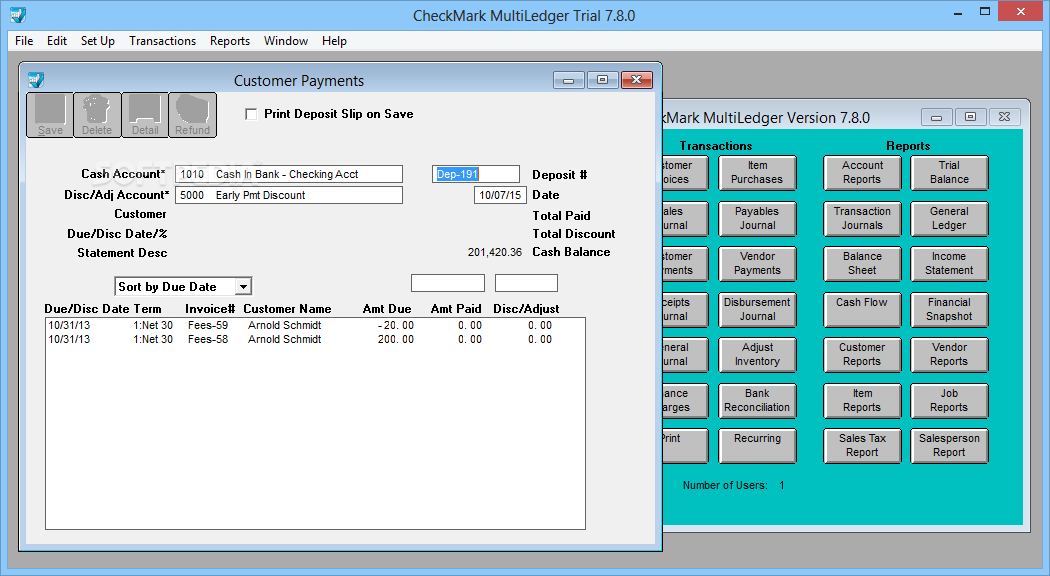Open the Sales Tax Report
This screenshot has height=576, width=1050.
point(862,445)
